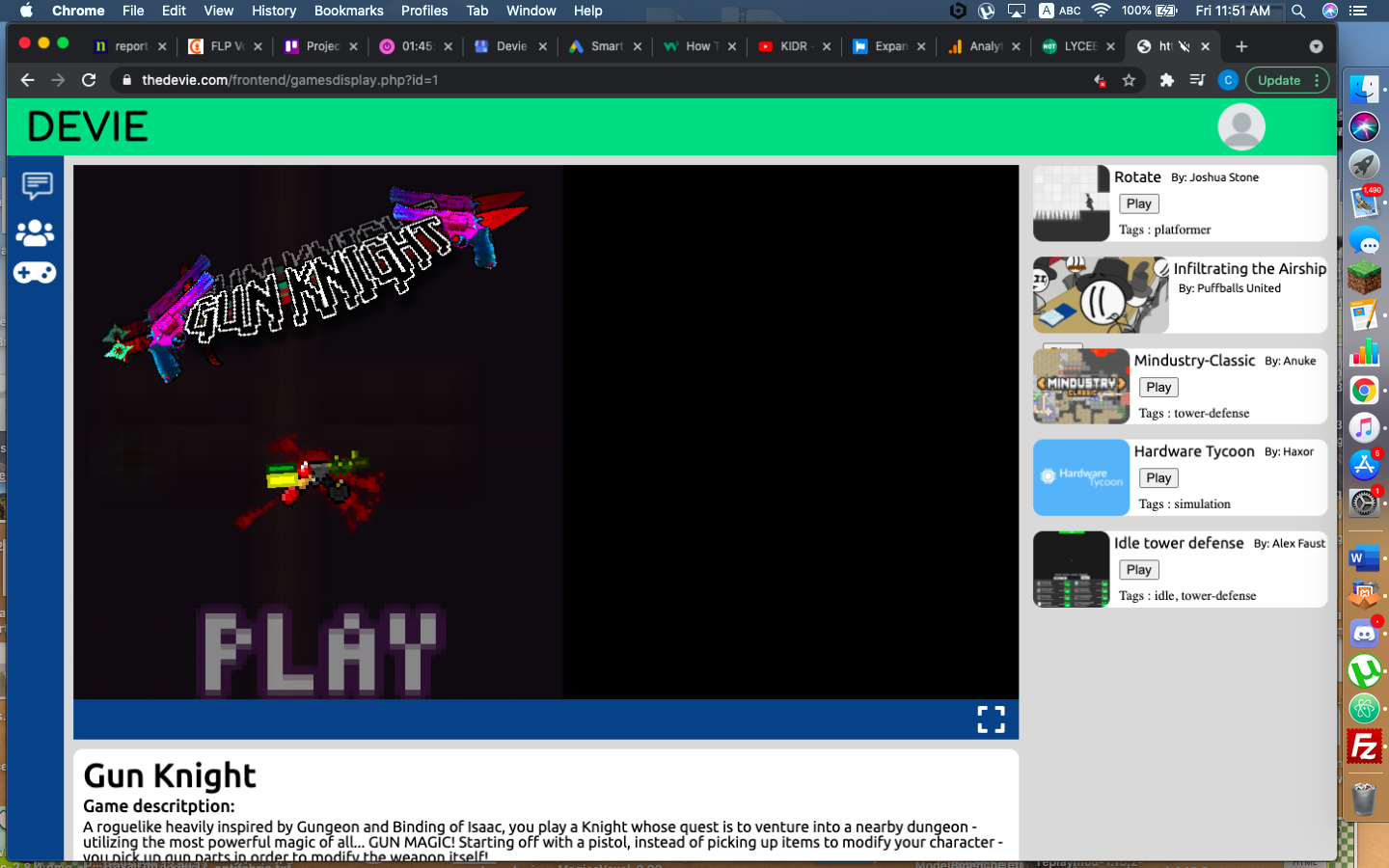The image size is (1389, 868).
Task: Click the Infiltrating the Airship title
Action: pyautogui.click(x=1250, y=269)
